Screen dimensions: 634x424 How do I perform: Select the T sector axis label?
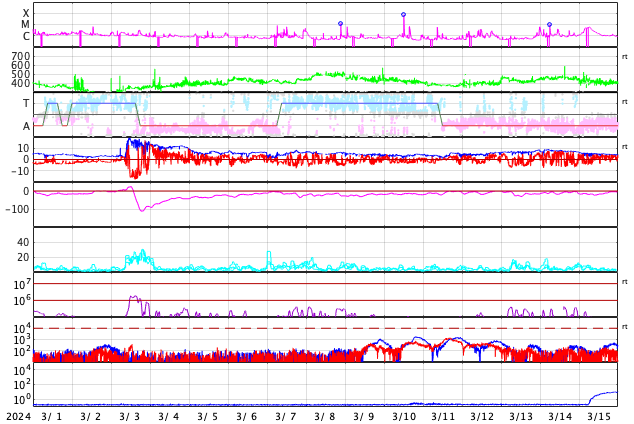click(26, 103)
